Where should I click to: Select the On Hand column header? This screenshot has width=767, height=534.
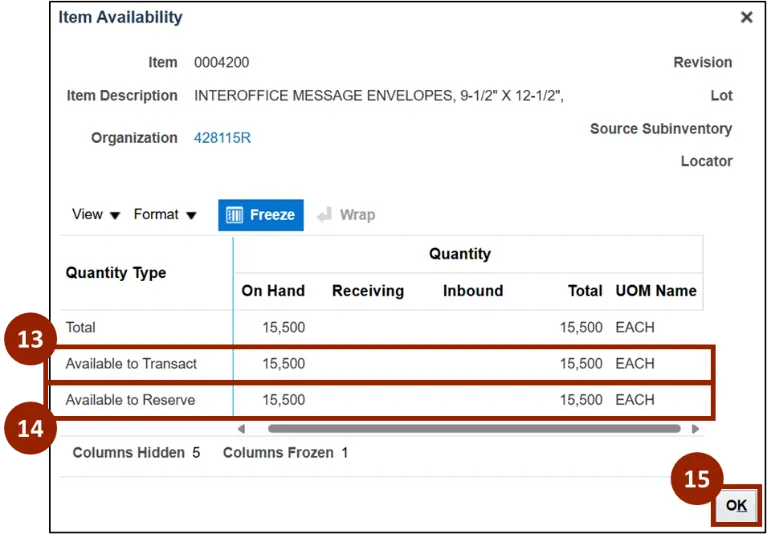[273, 291]
